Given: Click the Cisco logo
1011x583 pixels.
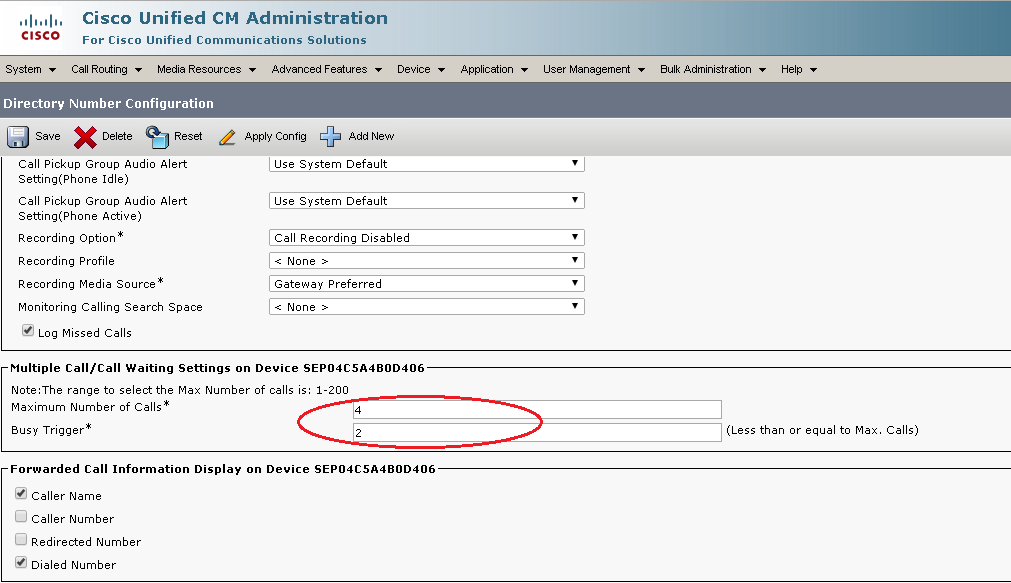Looking at the screenshot, I should [x=41, y=28].
